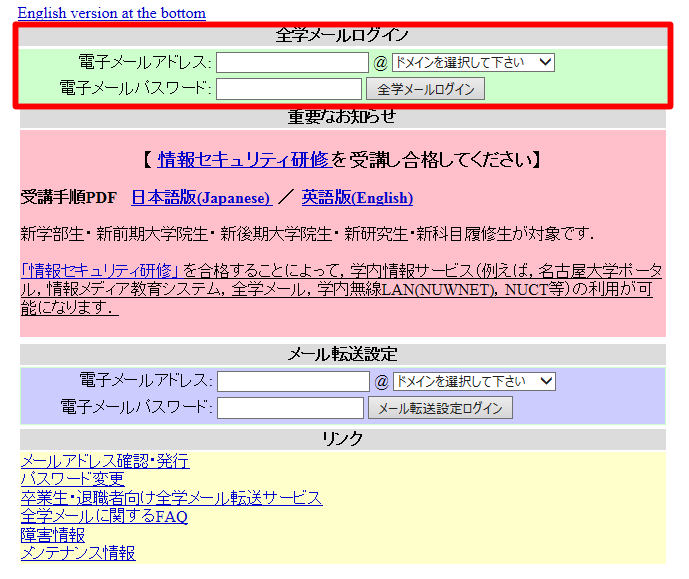This screenshot has height=579, width=689.
Task: Click the 重要なお知らせ heading text
Action: [x=342, y=117]
